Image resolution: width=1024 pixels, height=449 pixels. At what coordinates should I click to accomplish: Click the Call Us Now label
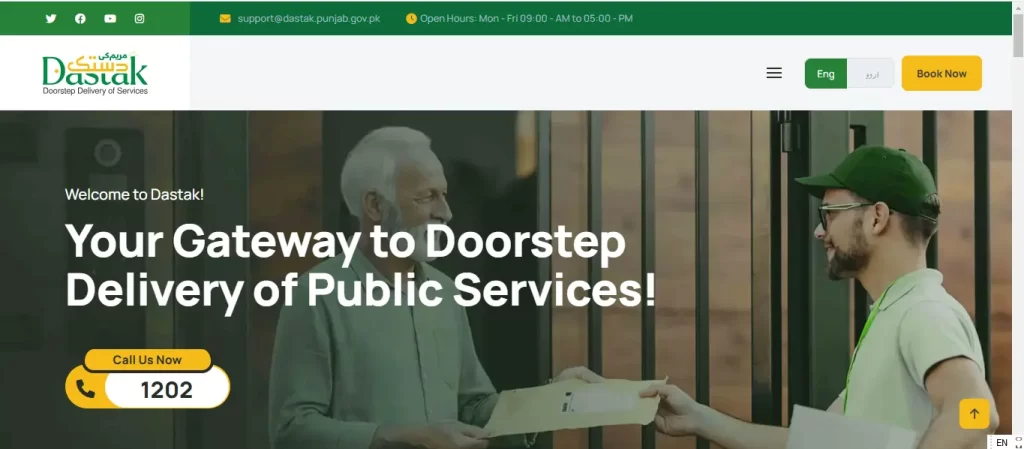coord(148,360)
